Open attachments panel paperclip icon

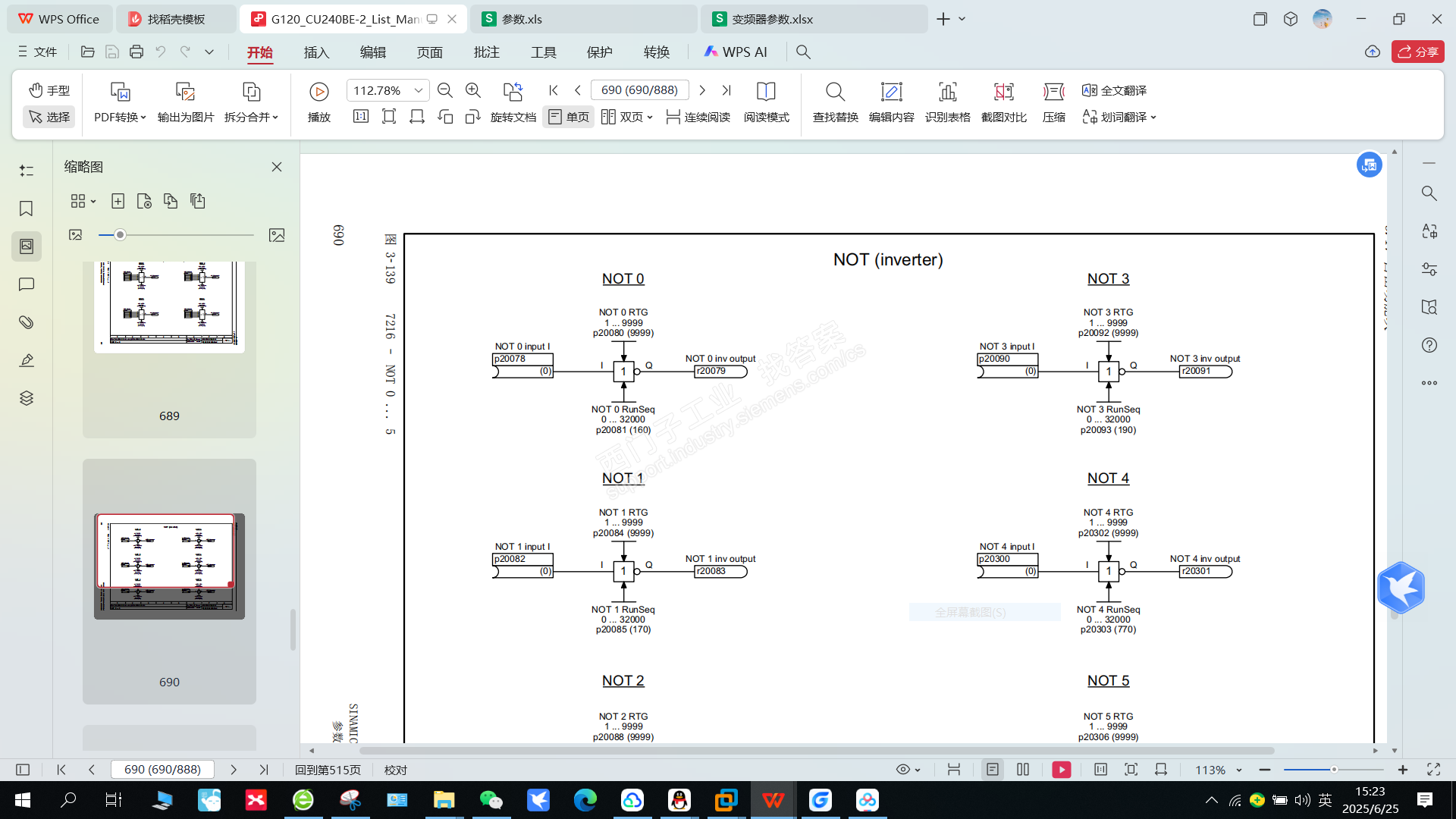(27, 322)
